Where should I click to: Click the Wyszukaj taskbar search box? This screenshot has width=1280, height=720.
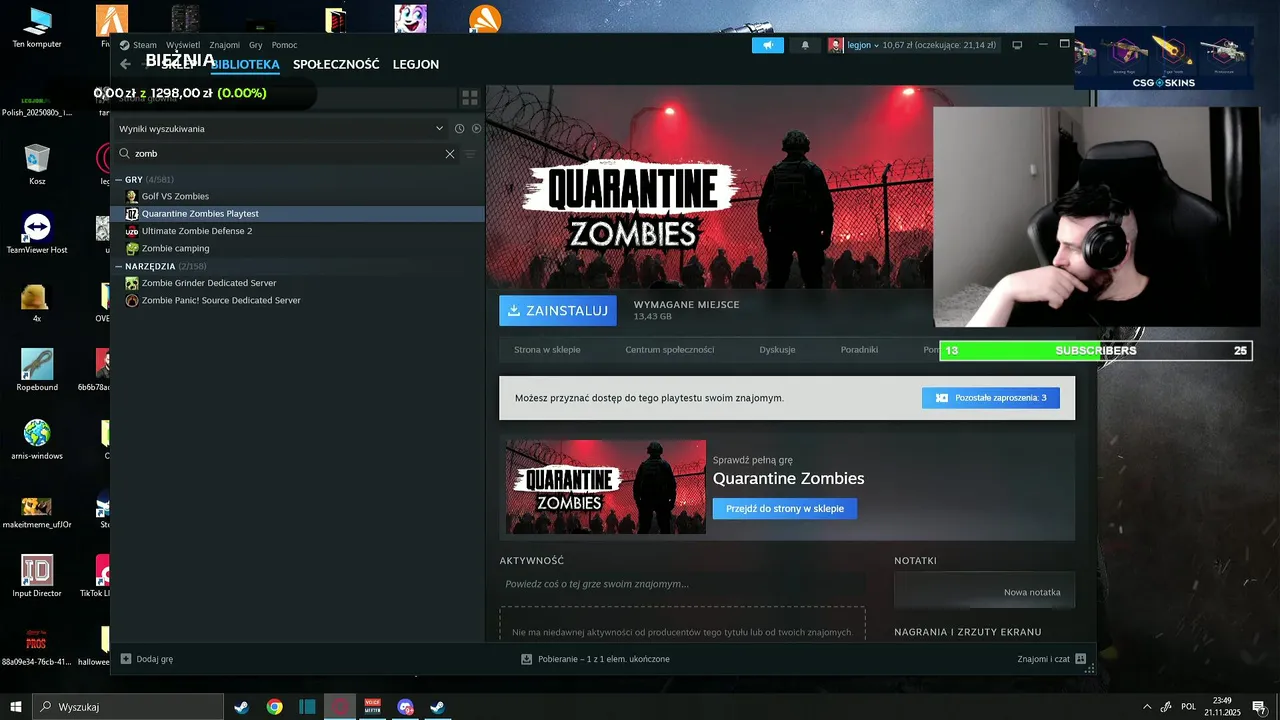pyautogui.click(x=128, y=707)
